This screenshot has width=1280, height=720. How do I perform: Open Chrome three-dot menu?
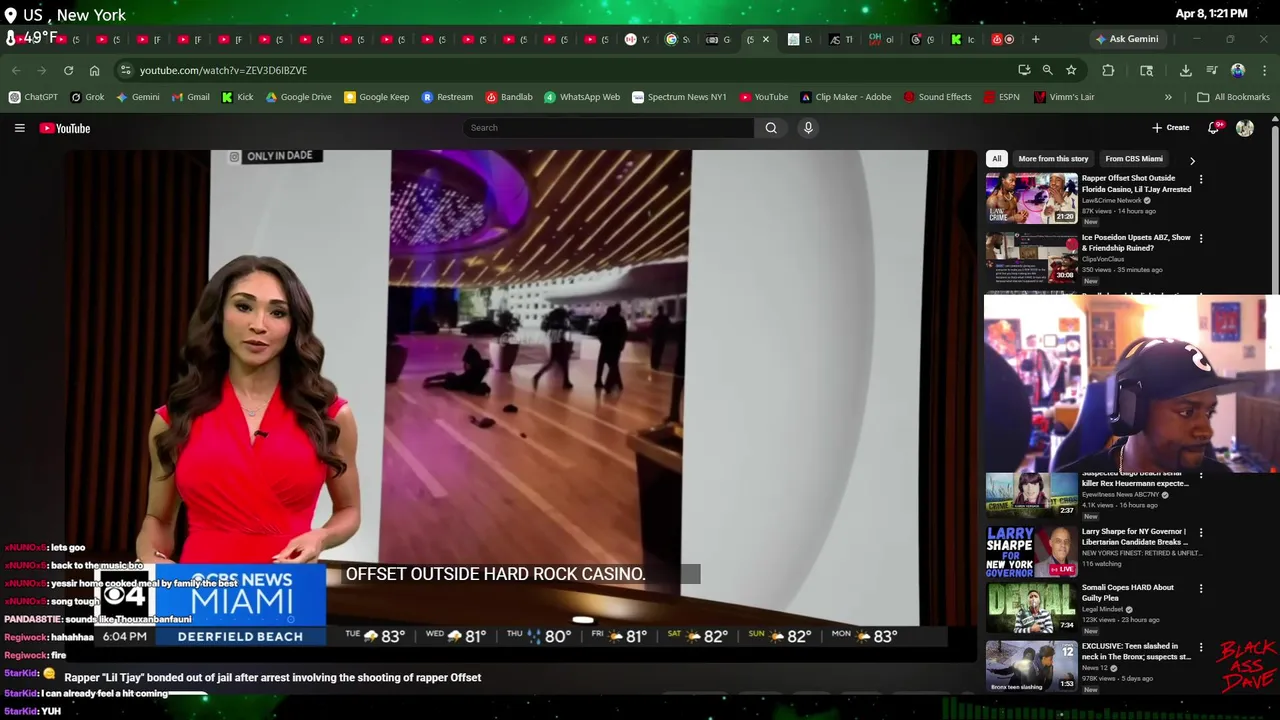coord(1264,70)
